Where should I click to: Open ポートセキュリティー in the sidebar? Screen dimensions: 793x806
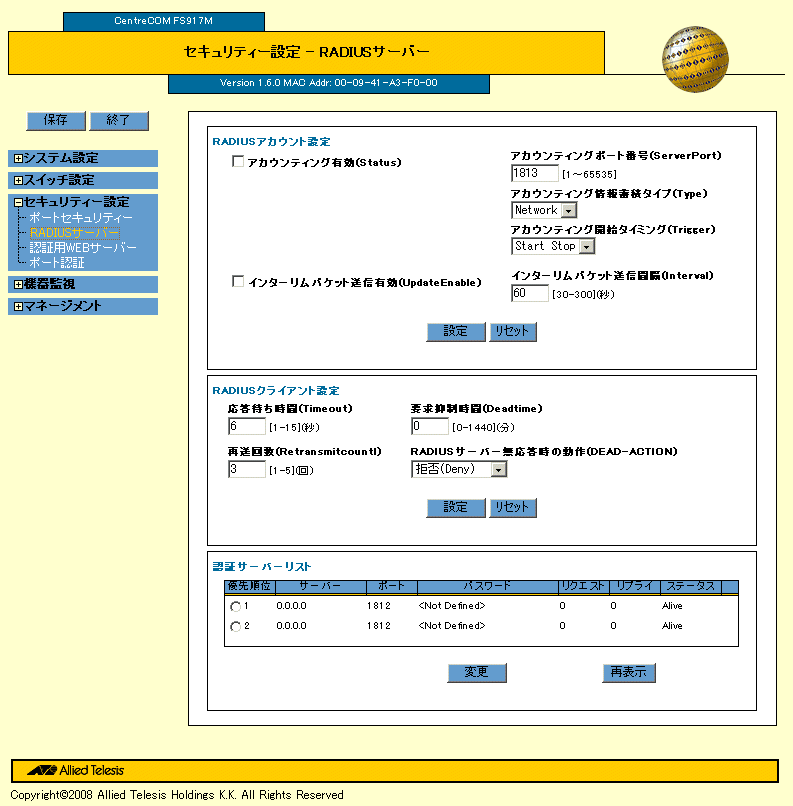[80, 218]
